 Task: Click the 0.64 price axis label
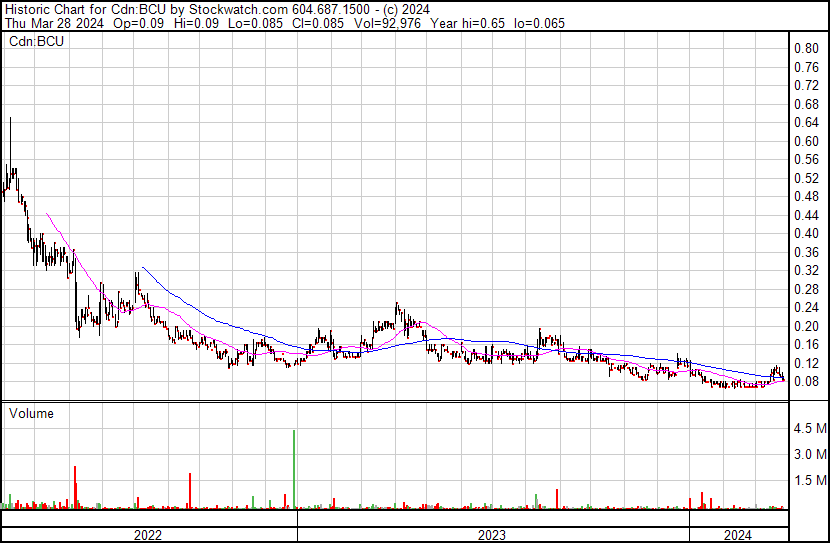tap(806, 122)
